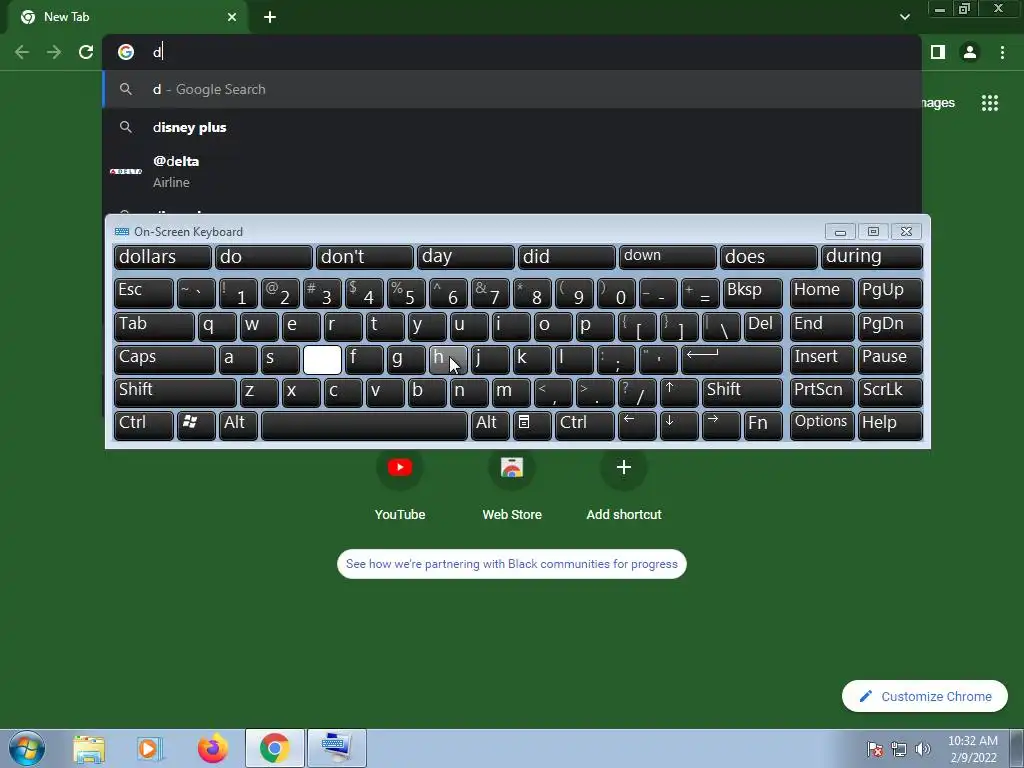Screen dimensions: 1024x768
Task: Open the Black communities partnership link
Action: point(512,564)
